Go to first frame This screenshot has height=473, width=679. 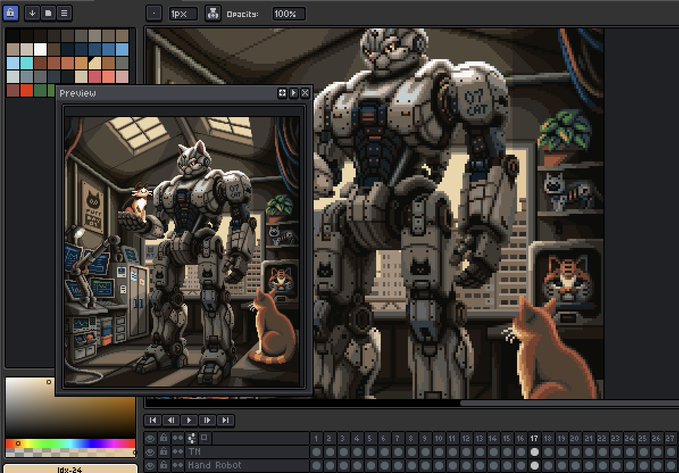(x=152, y=420)
